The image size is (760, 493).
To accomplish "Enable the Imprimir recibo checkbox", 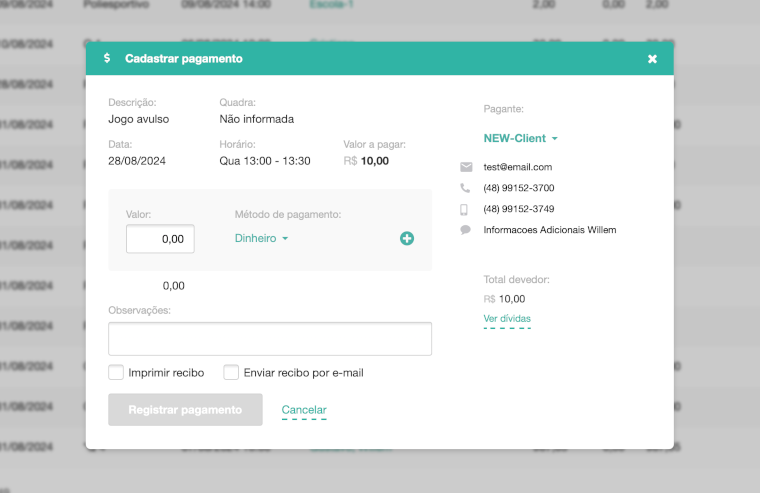I will tap(116, 373).
